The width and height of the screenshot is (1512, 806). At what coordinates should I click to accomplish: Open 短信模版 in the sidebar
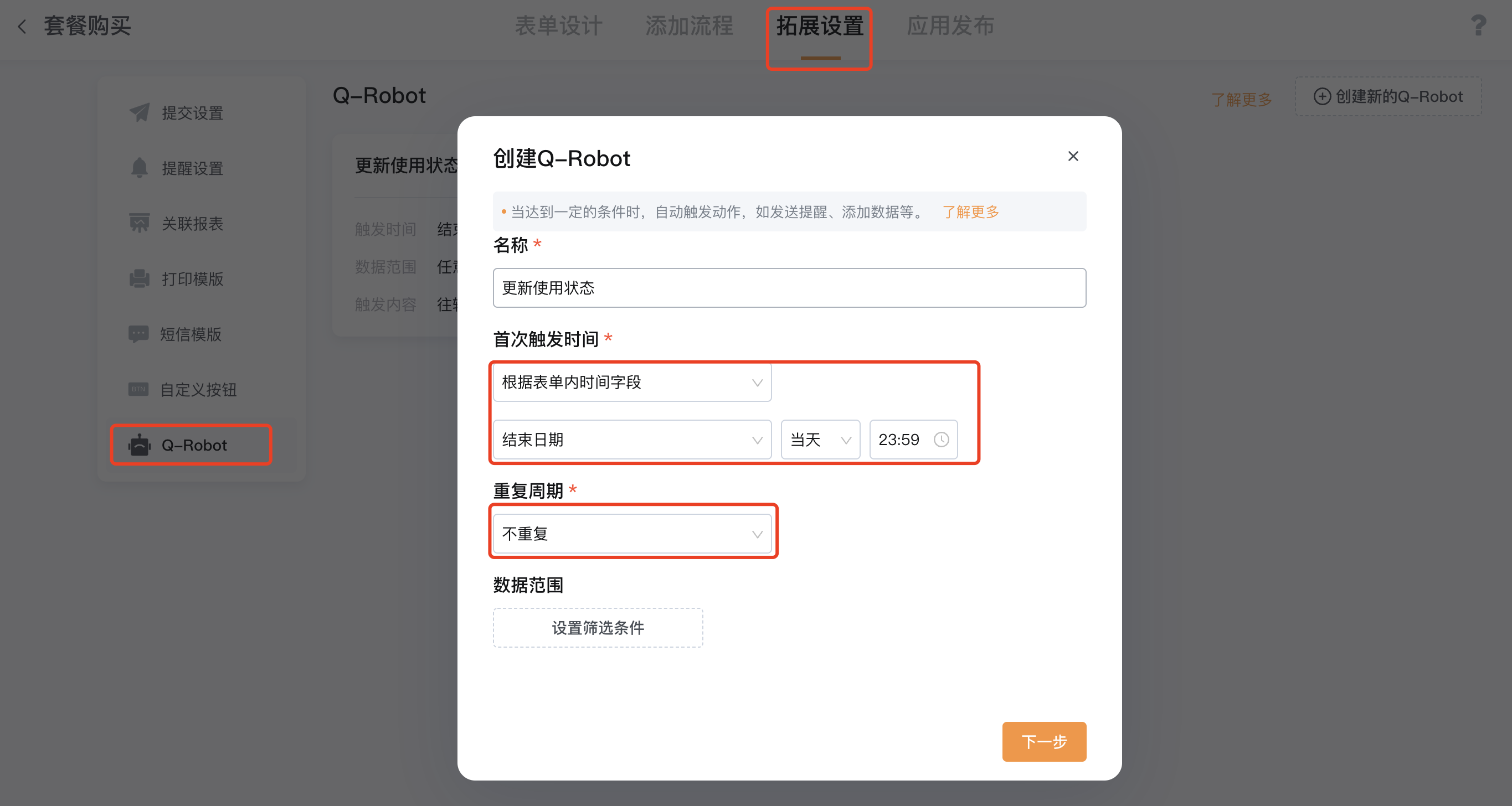pyautogui.click(x=202, y=334)
